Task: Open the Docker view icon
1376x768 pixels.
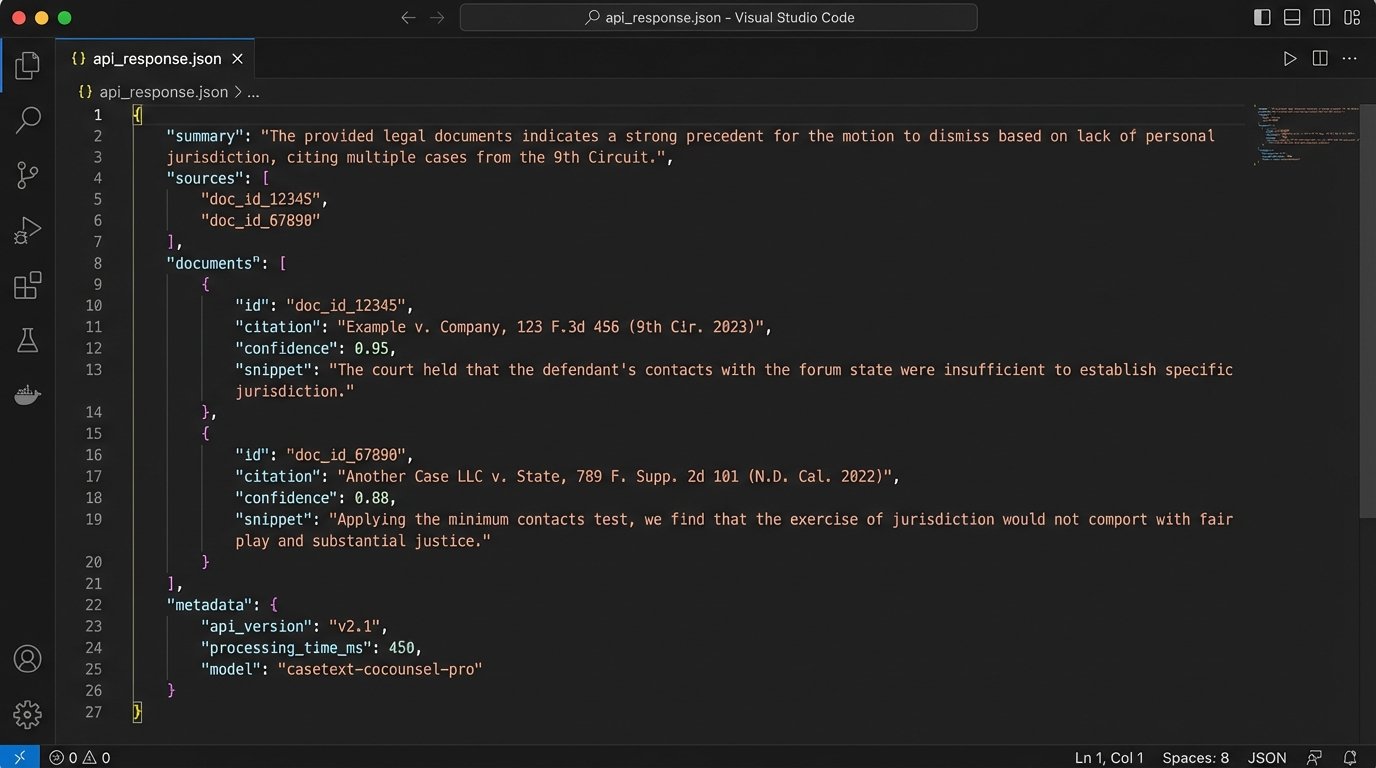Action: 27,396
